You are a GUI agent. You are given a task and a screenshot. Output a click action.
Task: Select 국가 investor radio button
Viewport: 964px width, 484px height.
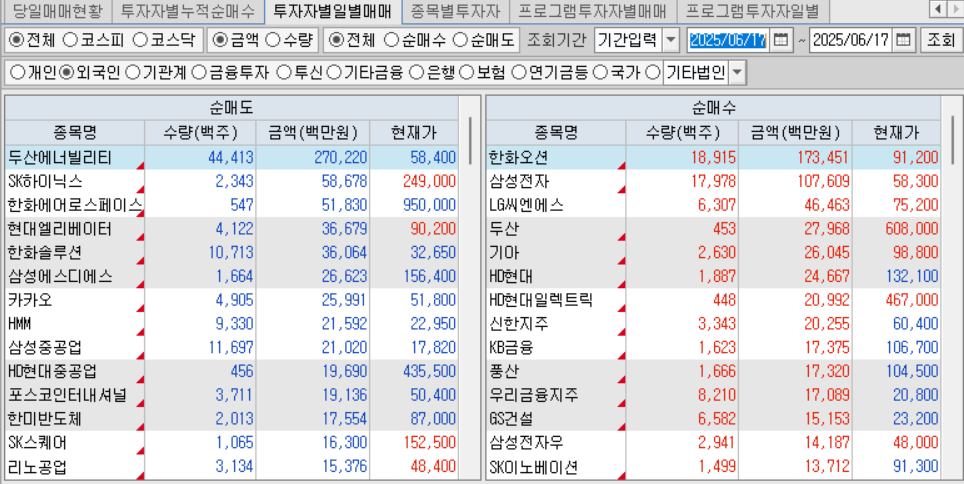pyautogui.click(x=599, y=73)
